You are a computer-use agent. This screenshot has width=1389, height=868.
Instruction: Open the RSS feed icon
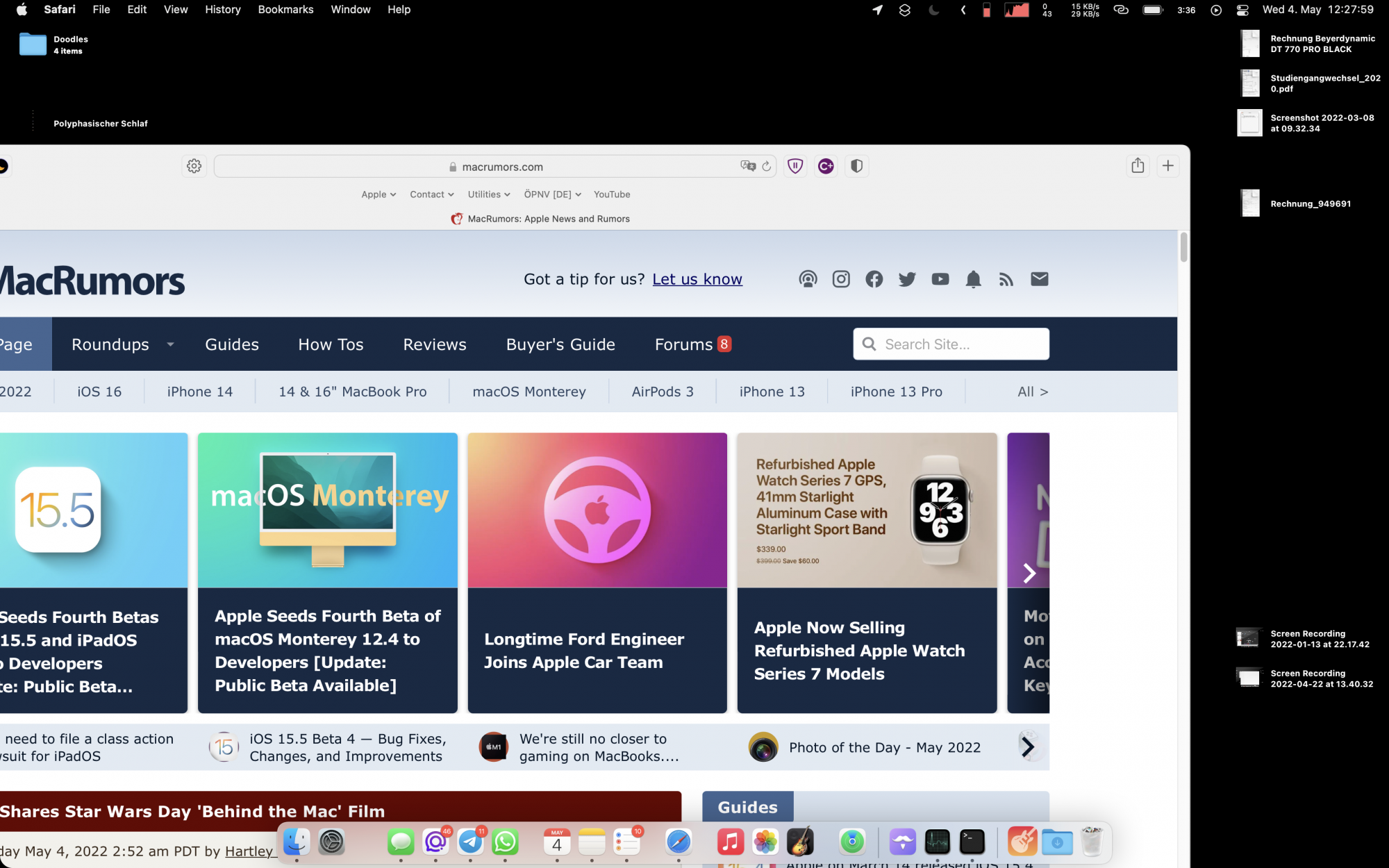[1006, 279]
